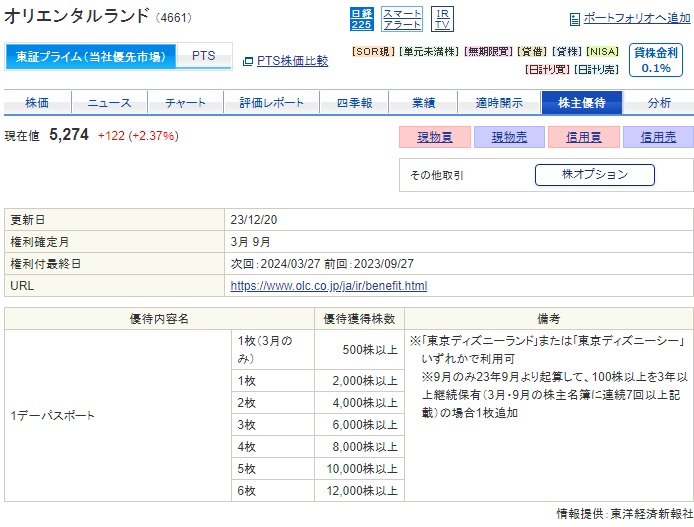Click その他取引 label
The image size is (694, 527).
coord(436,175)
